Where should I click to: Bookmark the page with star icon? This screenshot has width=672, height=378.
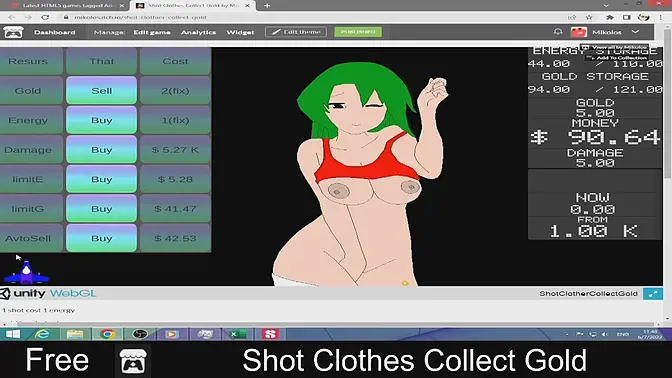click(x=589, y=18)
